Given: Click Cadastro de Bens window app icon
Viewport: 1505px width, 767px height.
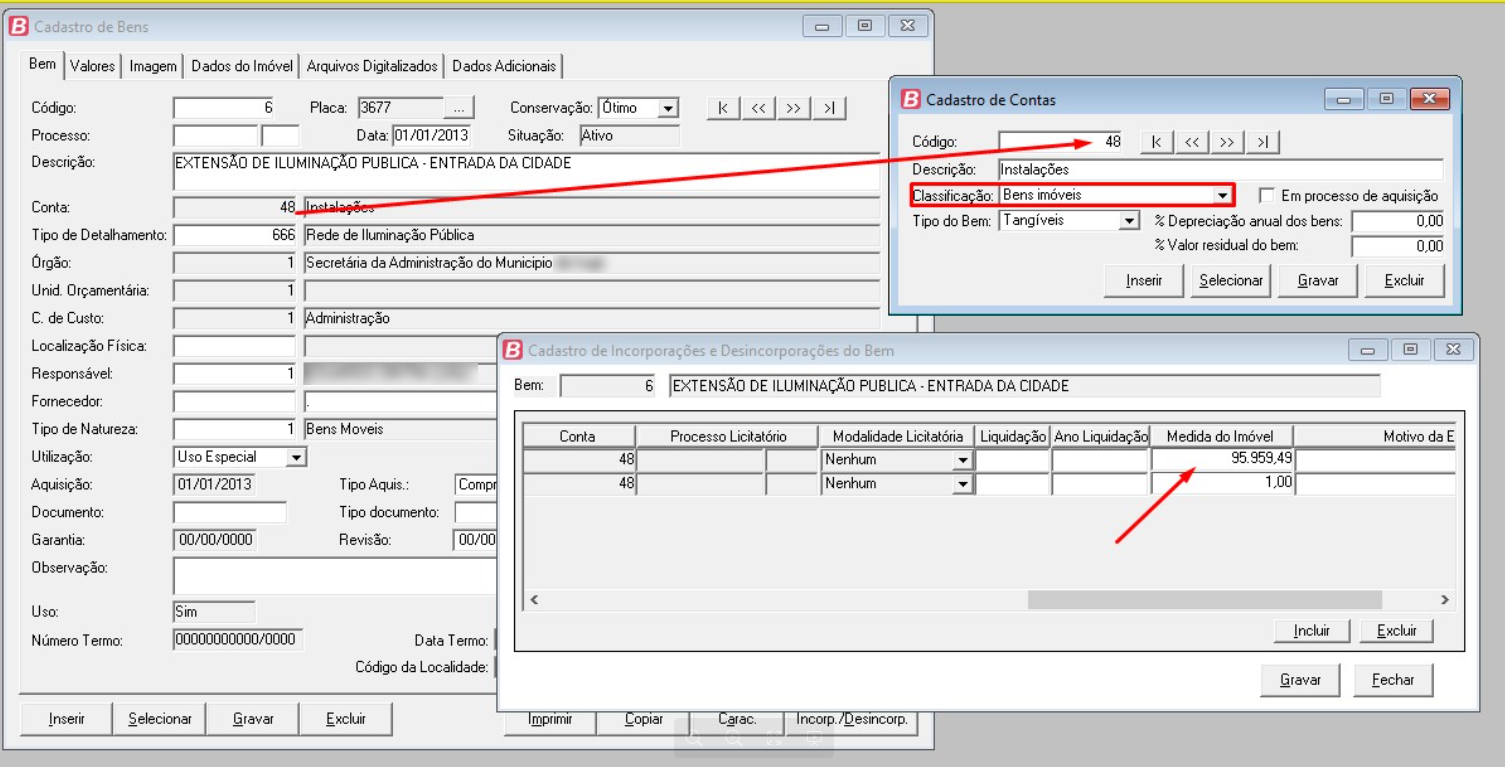Looking at the screenshot, I should tap(19, 27).
